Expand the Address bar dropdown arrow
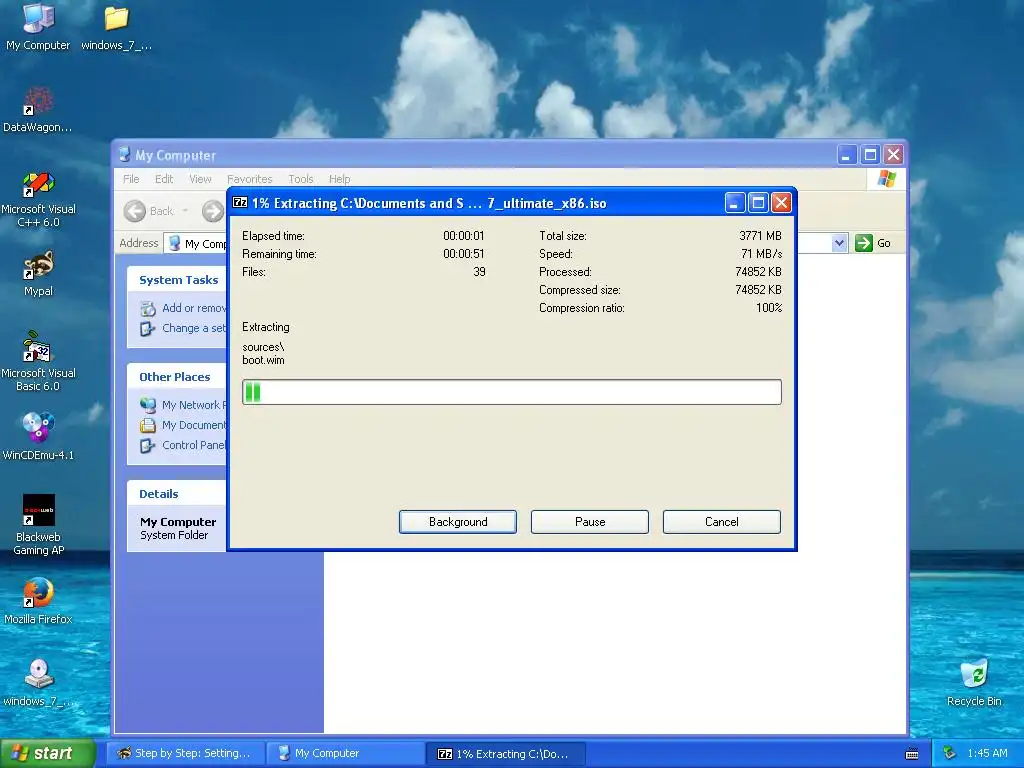 tap(839, 243)
